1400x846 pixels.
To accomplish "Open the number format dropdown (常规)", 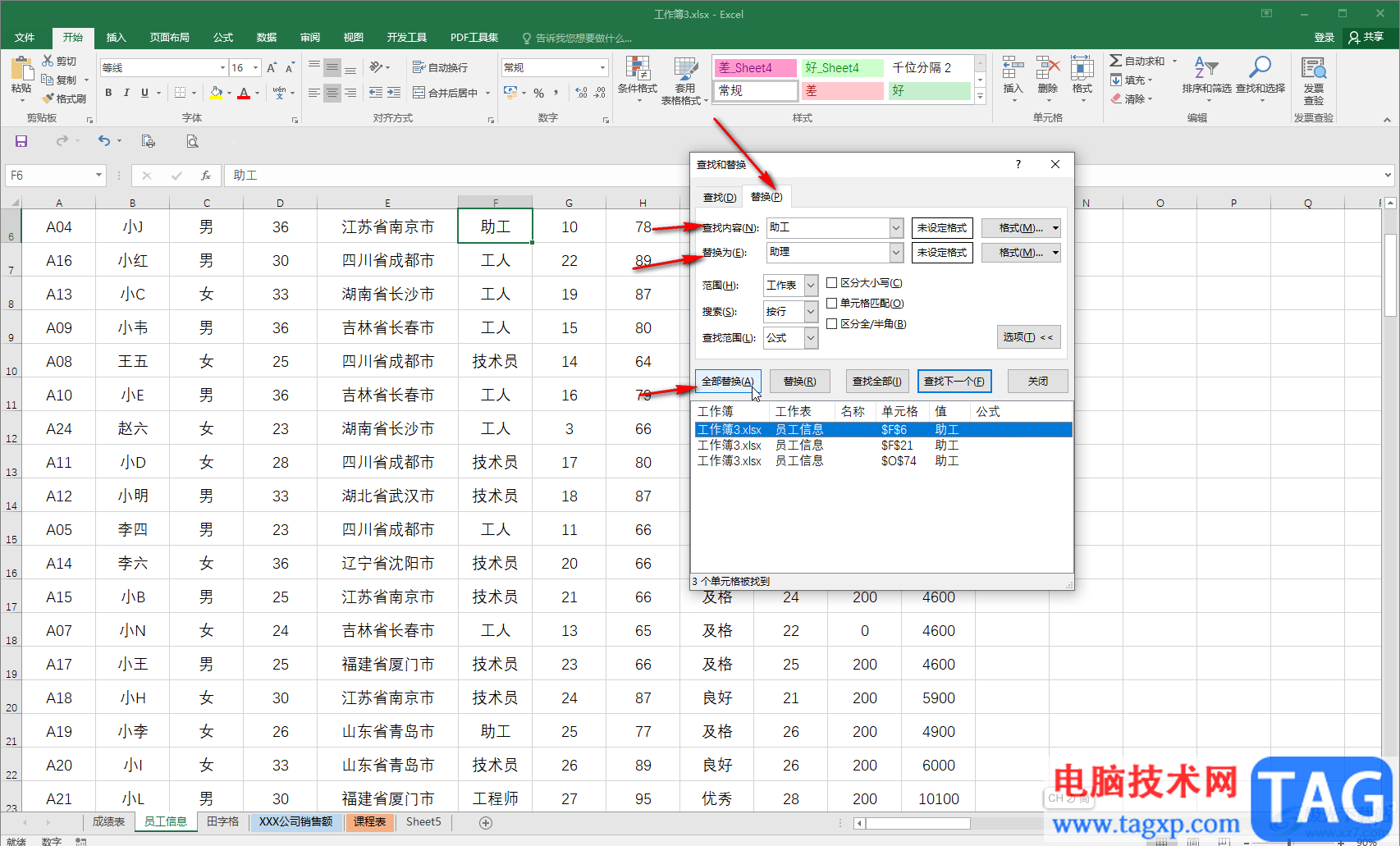I will pos(602,67).
